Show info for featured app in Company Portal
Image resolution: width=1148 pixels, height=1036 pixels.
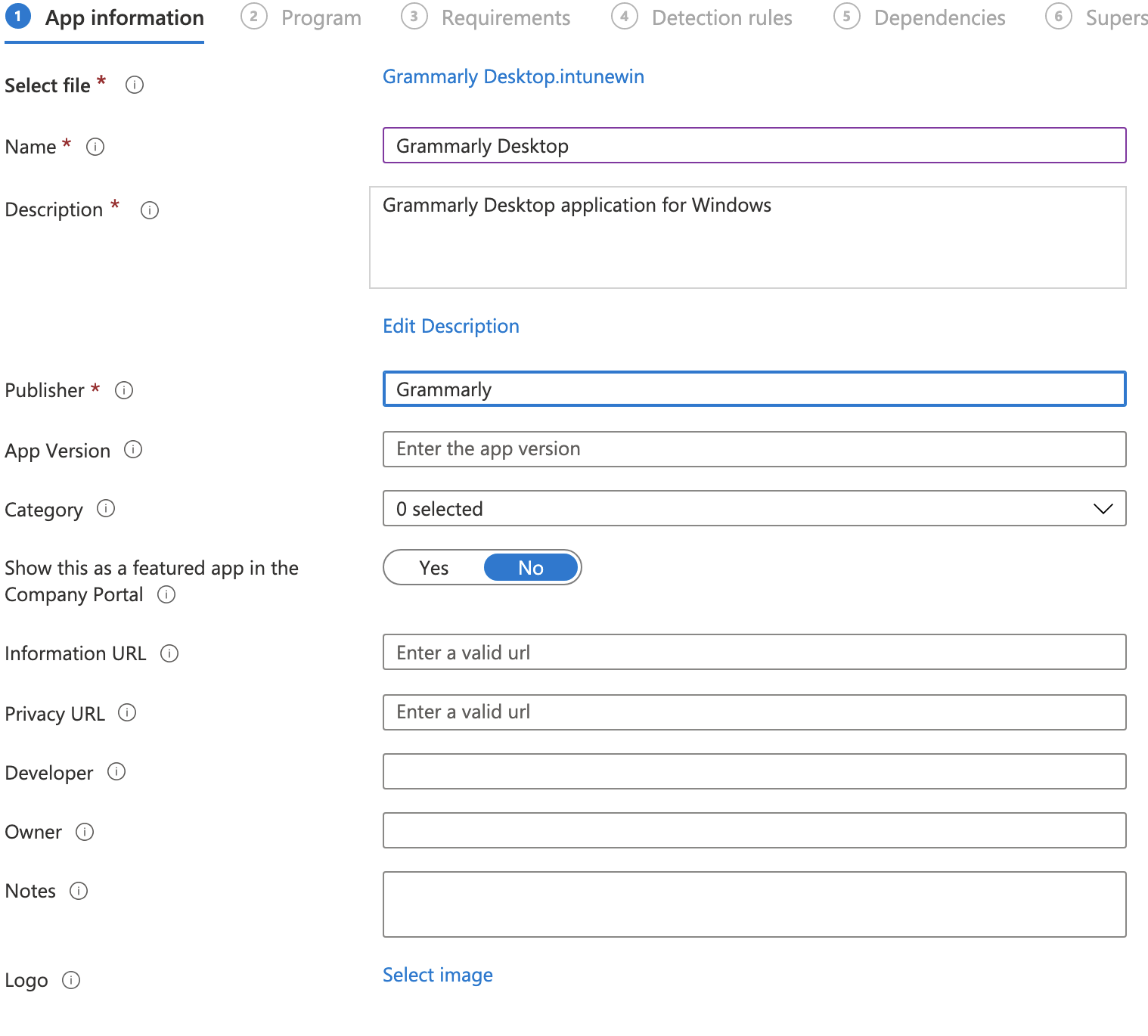pos(166,594)
